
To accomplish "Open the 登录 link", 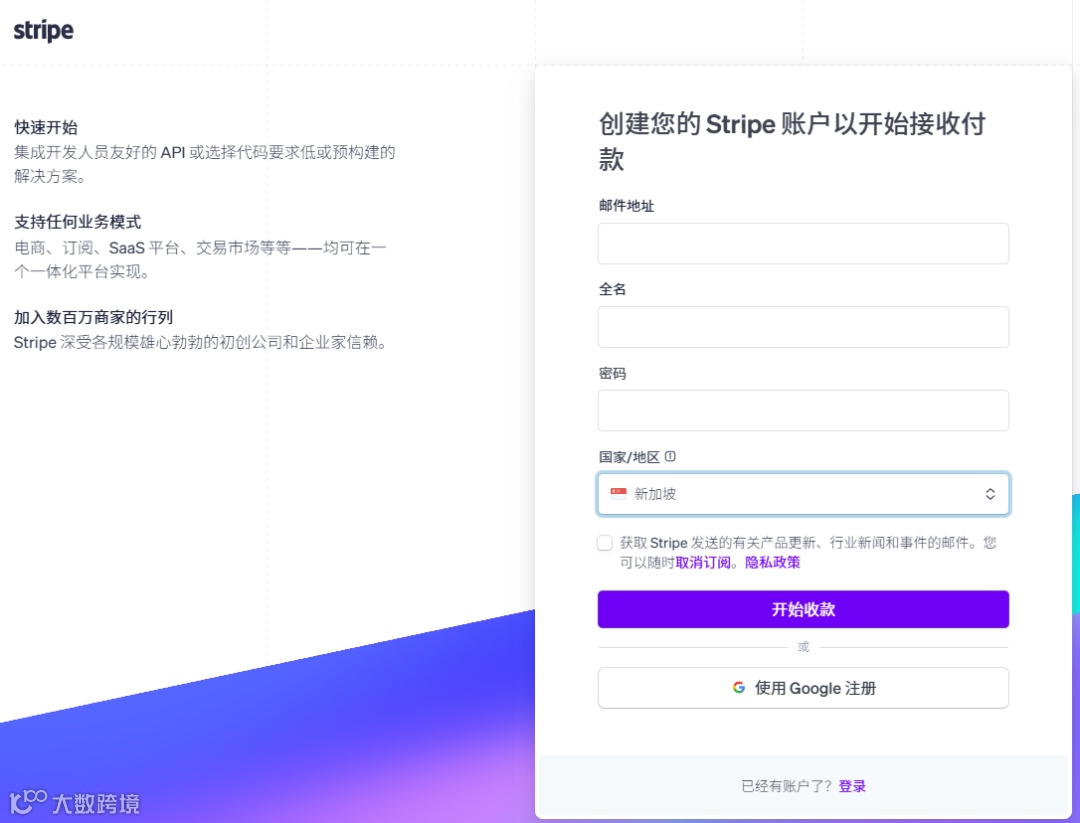I will click(x=852, y=786).
